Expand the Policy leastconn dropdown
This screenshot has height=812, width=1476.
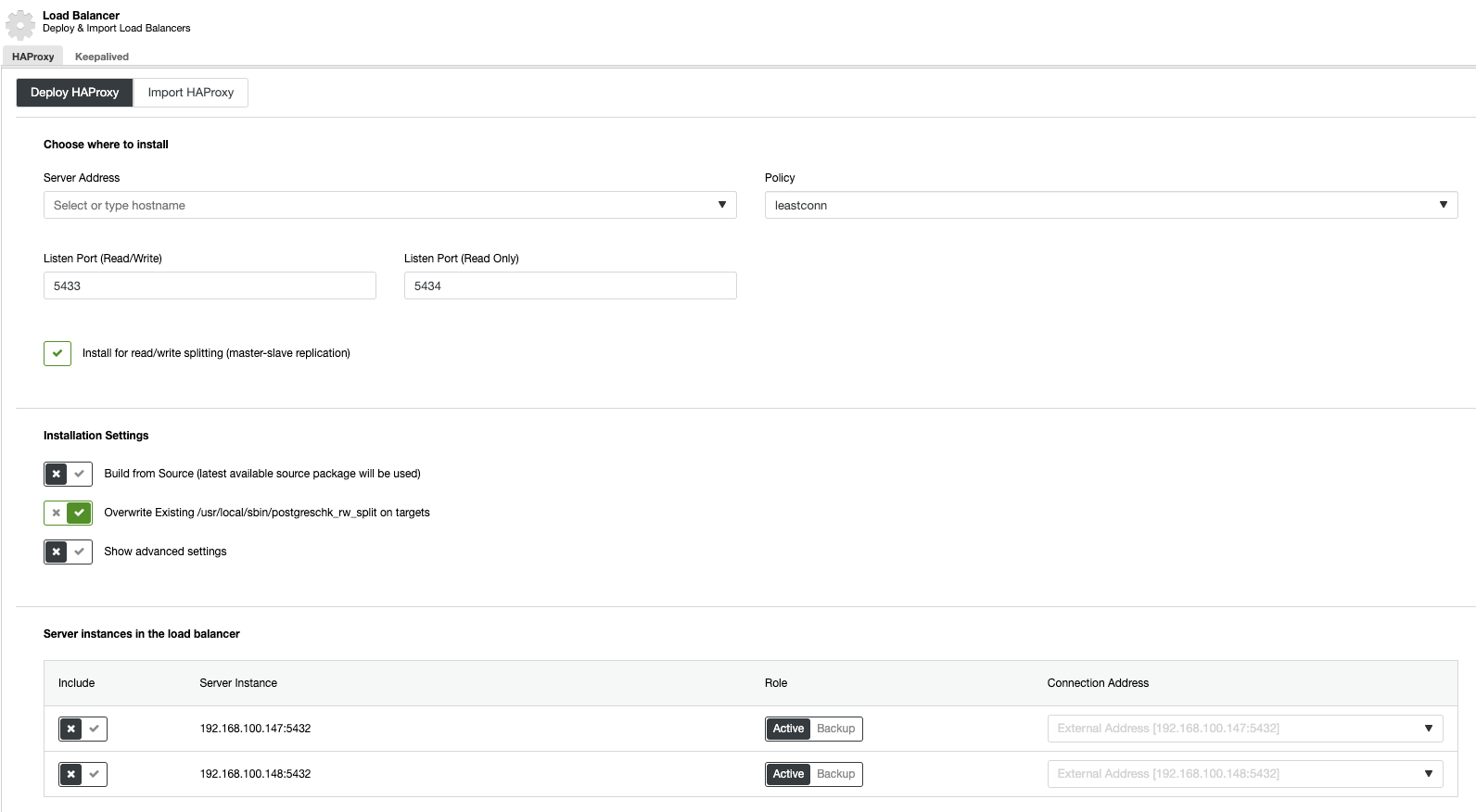pyautogui.click(x=1111, y=205)
